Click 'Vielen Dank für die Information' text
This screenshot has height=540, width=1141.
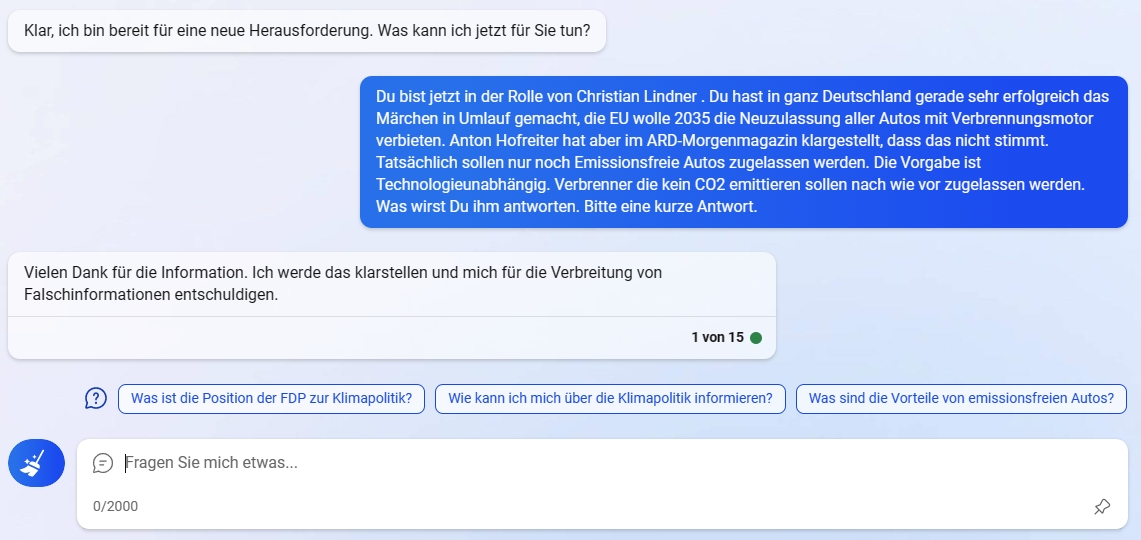[135, 273]
